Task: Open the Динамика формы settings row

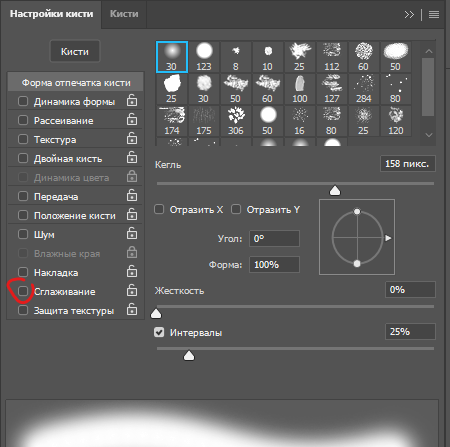Action: point(75,101)
